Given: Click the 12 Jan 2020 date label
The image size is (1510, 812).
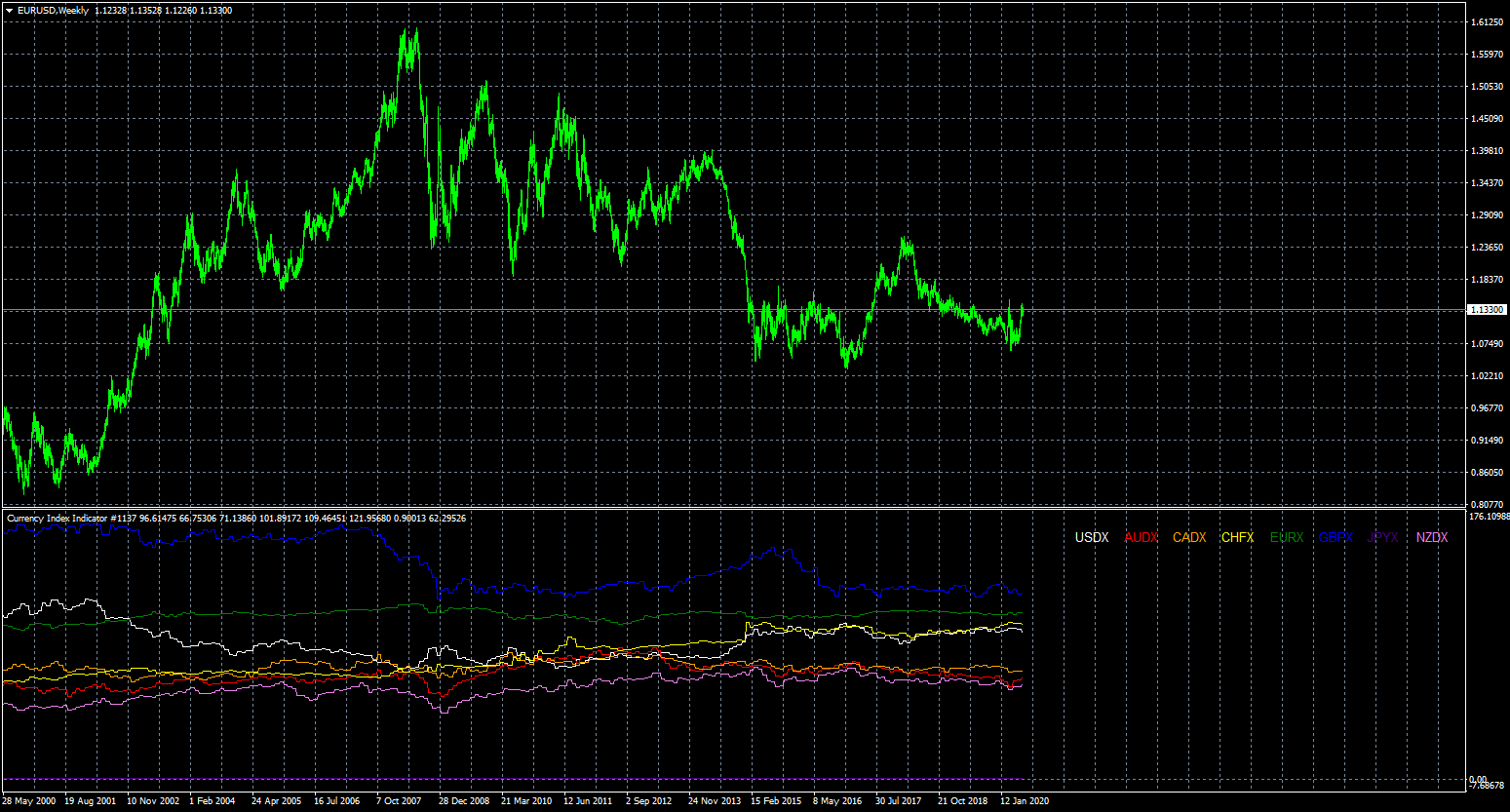Looking at the screenshot, I should pos(1025,801).
